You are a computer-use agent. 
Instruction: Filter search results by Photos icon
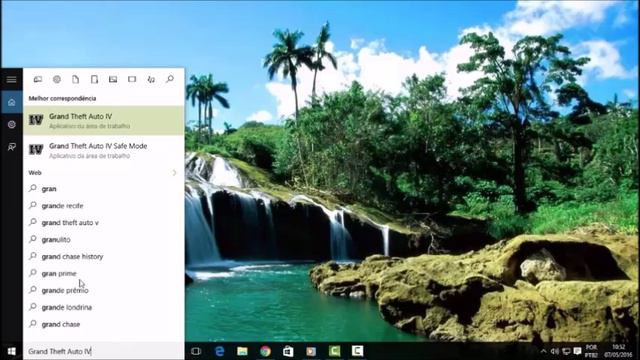(113, 79)
